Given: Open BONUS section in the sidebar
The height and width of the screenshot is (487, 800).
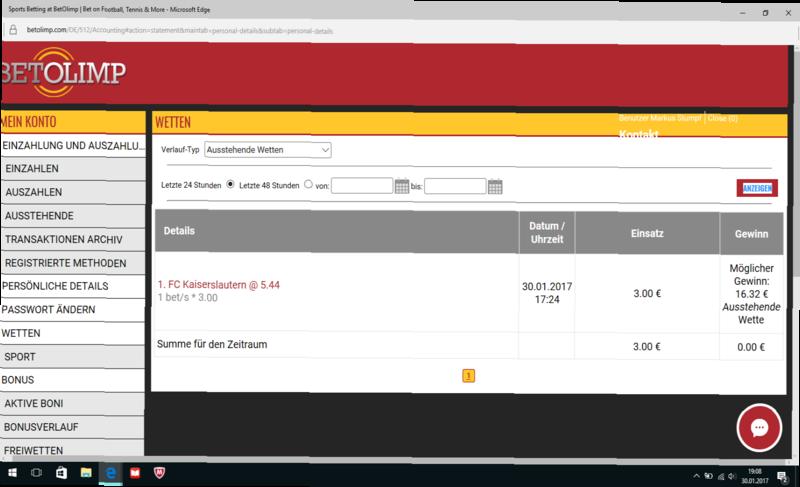Looking at the screenshot, I should 73,380.
